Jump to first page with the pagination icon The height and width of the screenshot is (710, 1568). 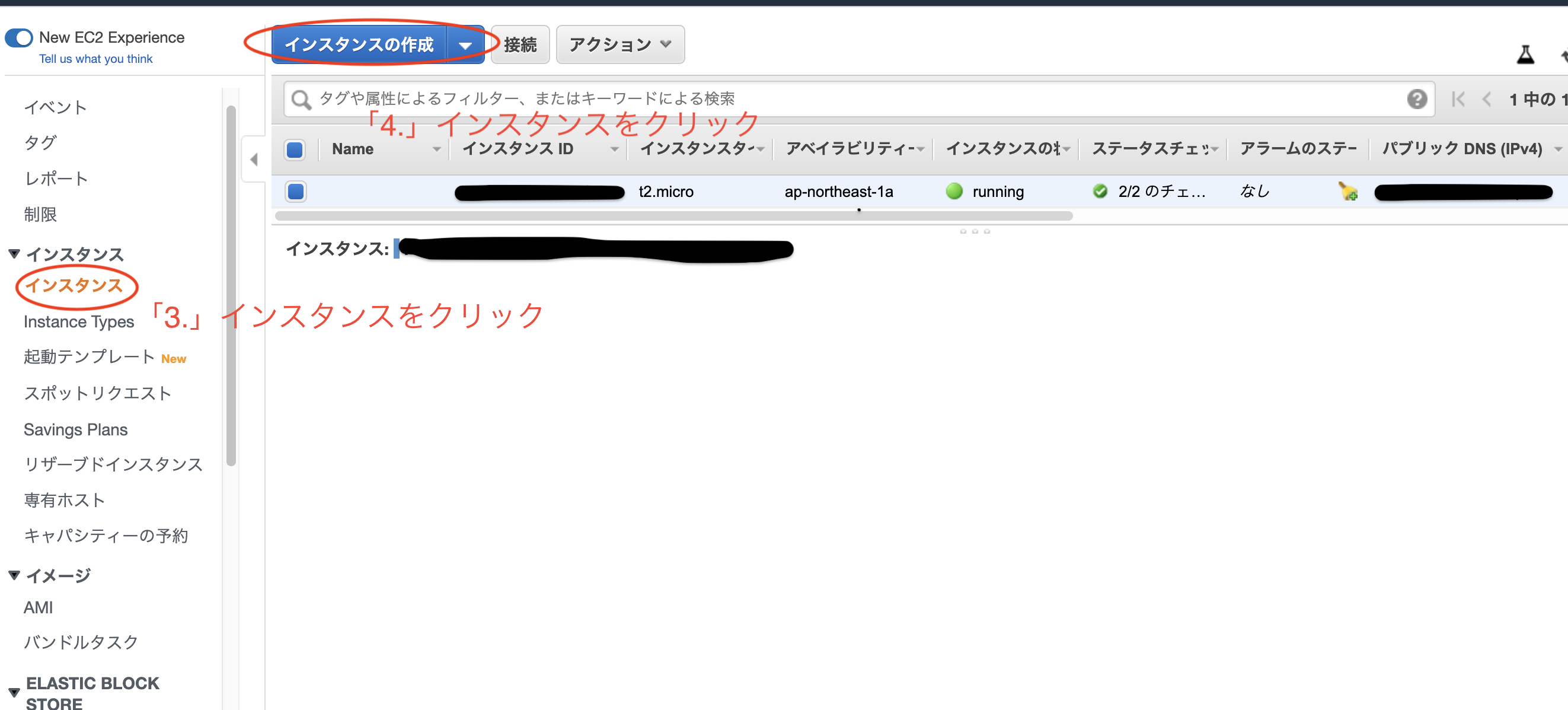(1458, 98)
